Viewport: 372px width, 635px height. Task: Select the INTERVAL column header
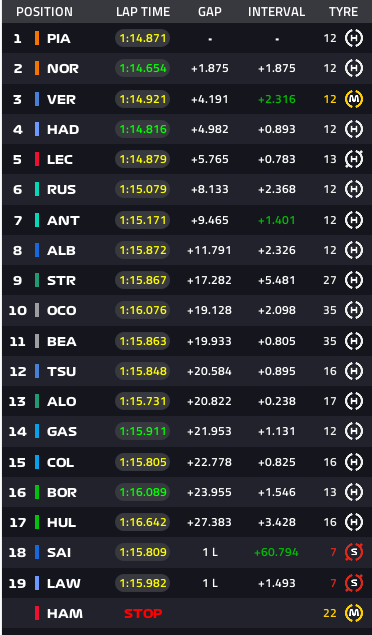point(276,12)
